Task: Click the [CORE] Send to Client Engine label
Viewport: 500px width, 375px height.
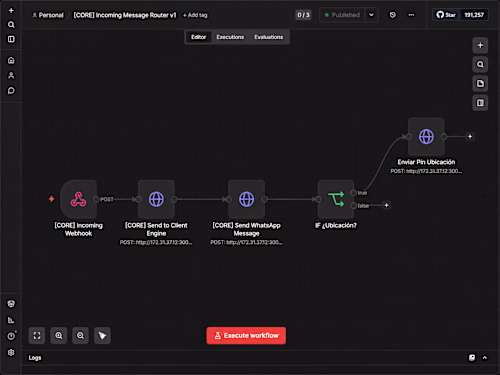Action: tap(156, 229)
